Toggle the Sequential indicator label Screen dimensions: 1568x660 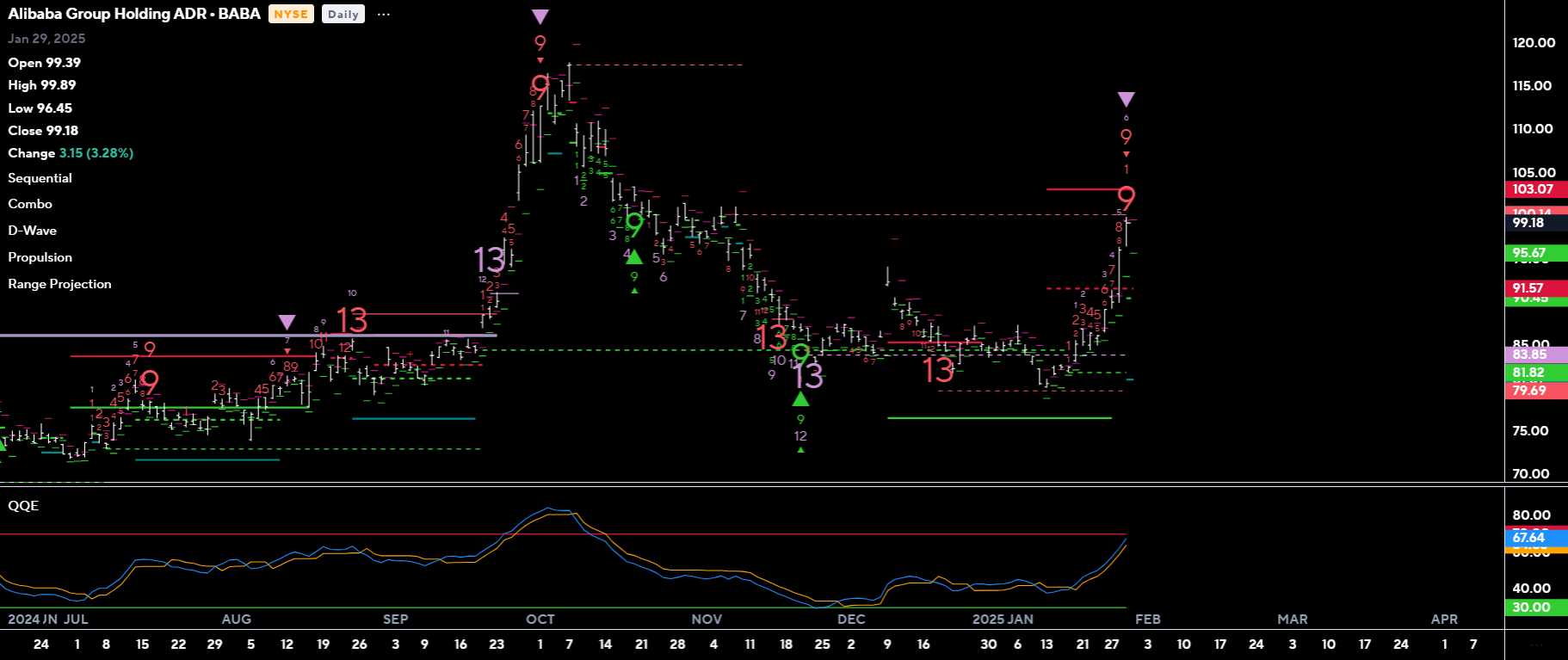pos(40,178)
